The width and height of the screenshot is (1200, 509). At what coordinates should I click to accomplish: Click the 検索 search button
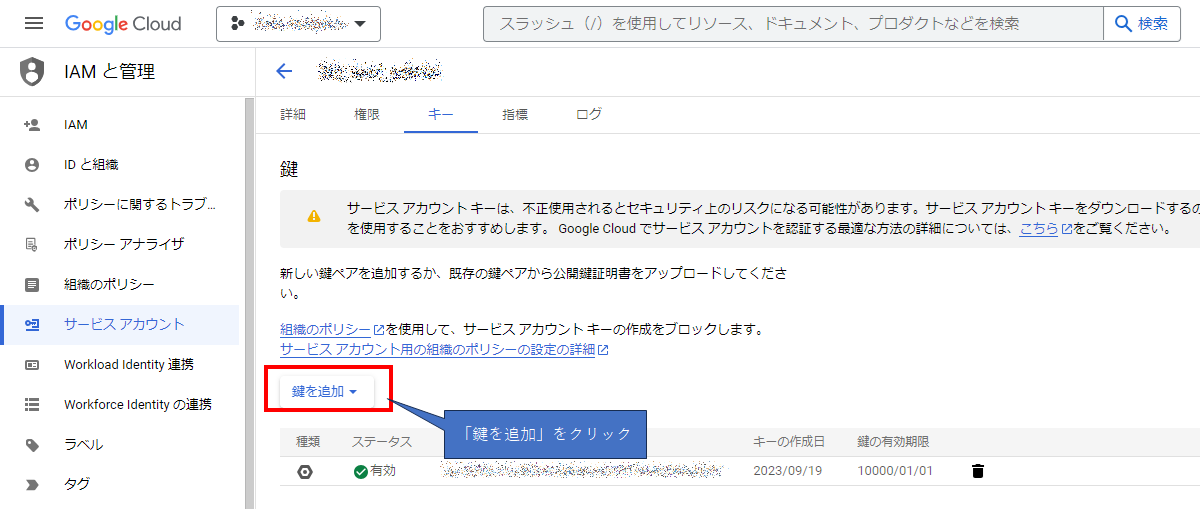pyautogui.click(x=1141, y=23)
